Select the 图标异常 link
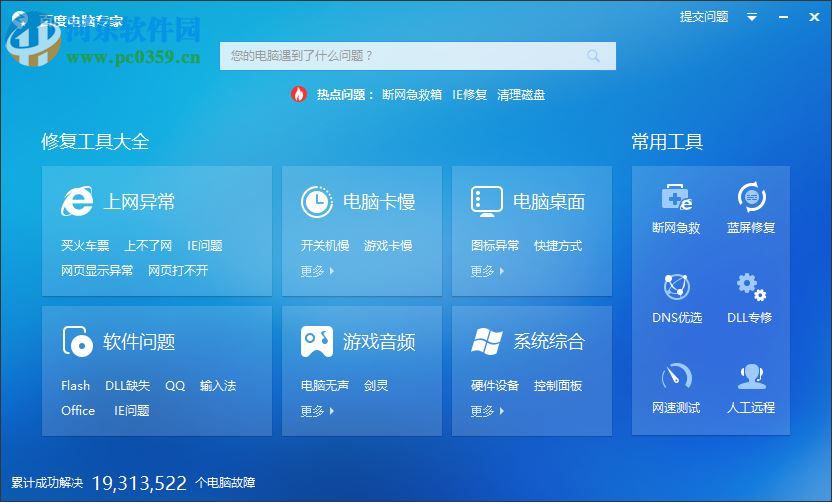The height and width of the screenshot is (502, 832). click(x=495, y=246)
